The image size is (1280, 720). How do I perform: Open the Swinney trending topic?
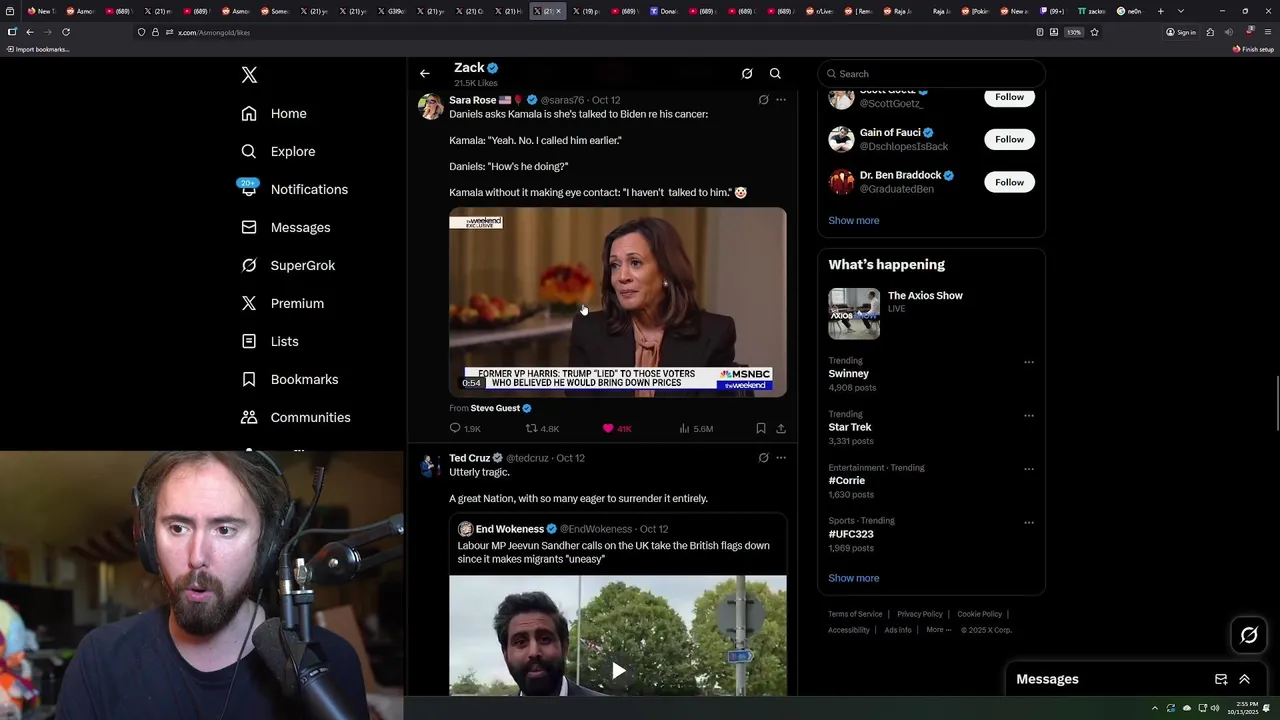pos(849,374)
